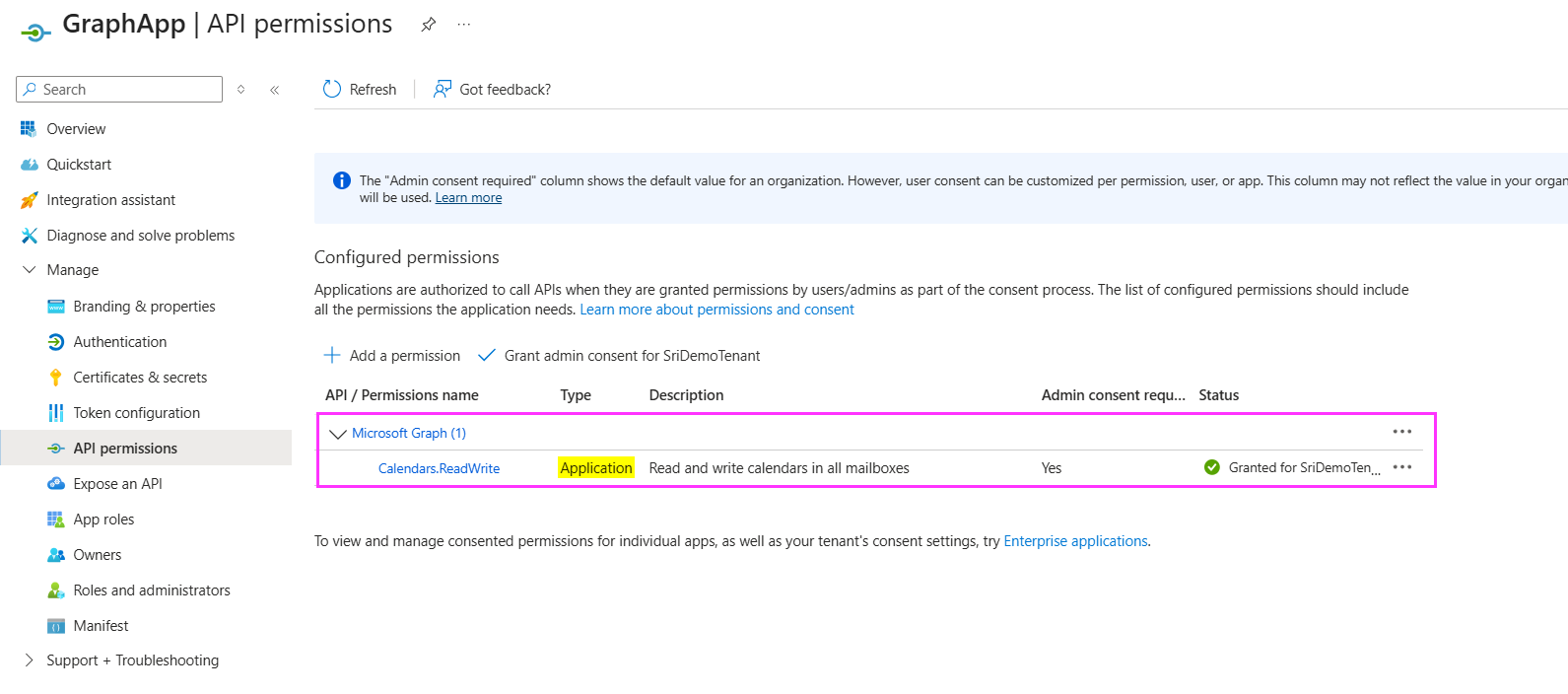
Task: Click the API permissions sidebar icon
Action: 56,449
